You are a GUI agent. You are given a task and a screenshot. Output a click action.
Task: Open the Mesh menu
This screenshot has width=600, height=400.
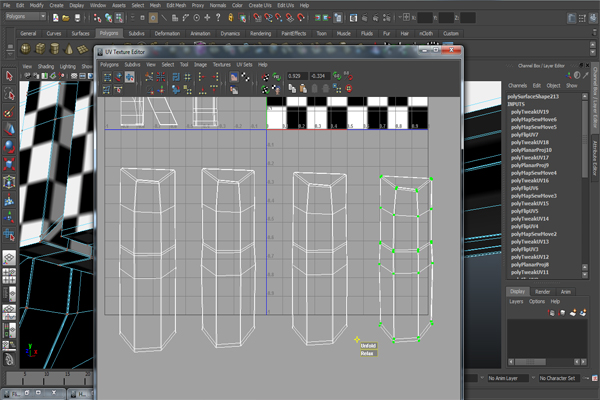[155, 5]
